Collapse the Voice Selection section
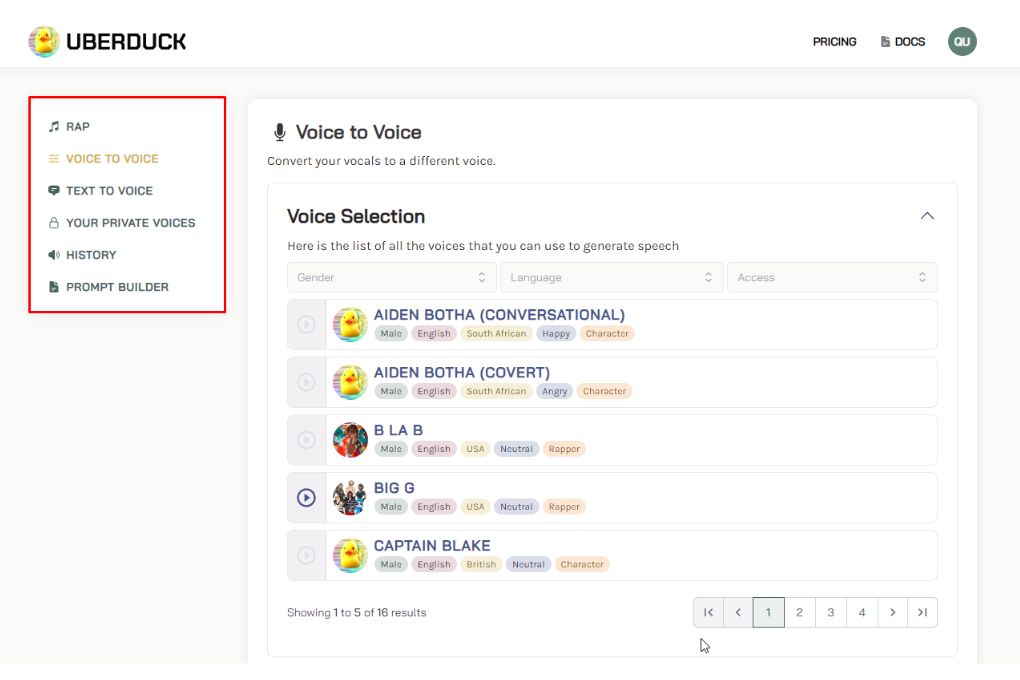Viewport: 1020px width, 680px height. coord(927,216)
